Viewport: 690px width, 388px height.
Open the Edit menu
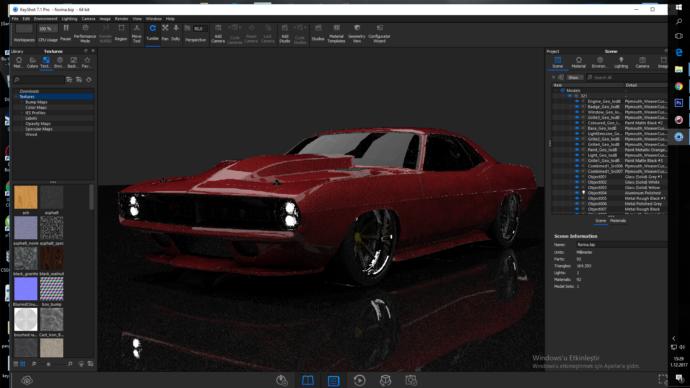(x=26, y=19)
